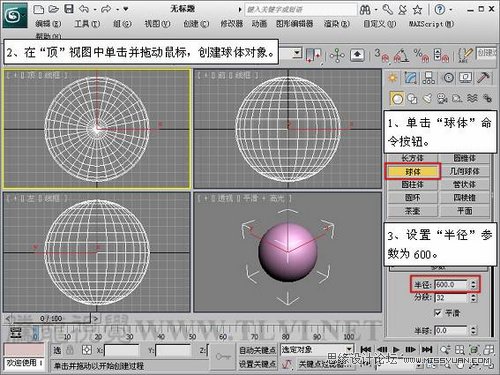Switch to the Modify panel tab

pyautogui.click(x=411, y=78)
